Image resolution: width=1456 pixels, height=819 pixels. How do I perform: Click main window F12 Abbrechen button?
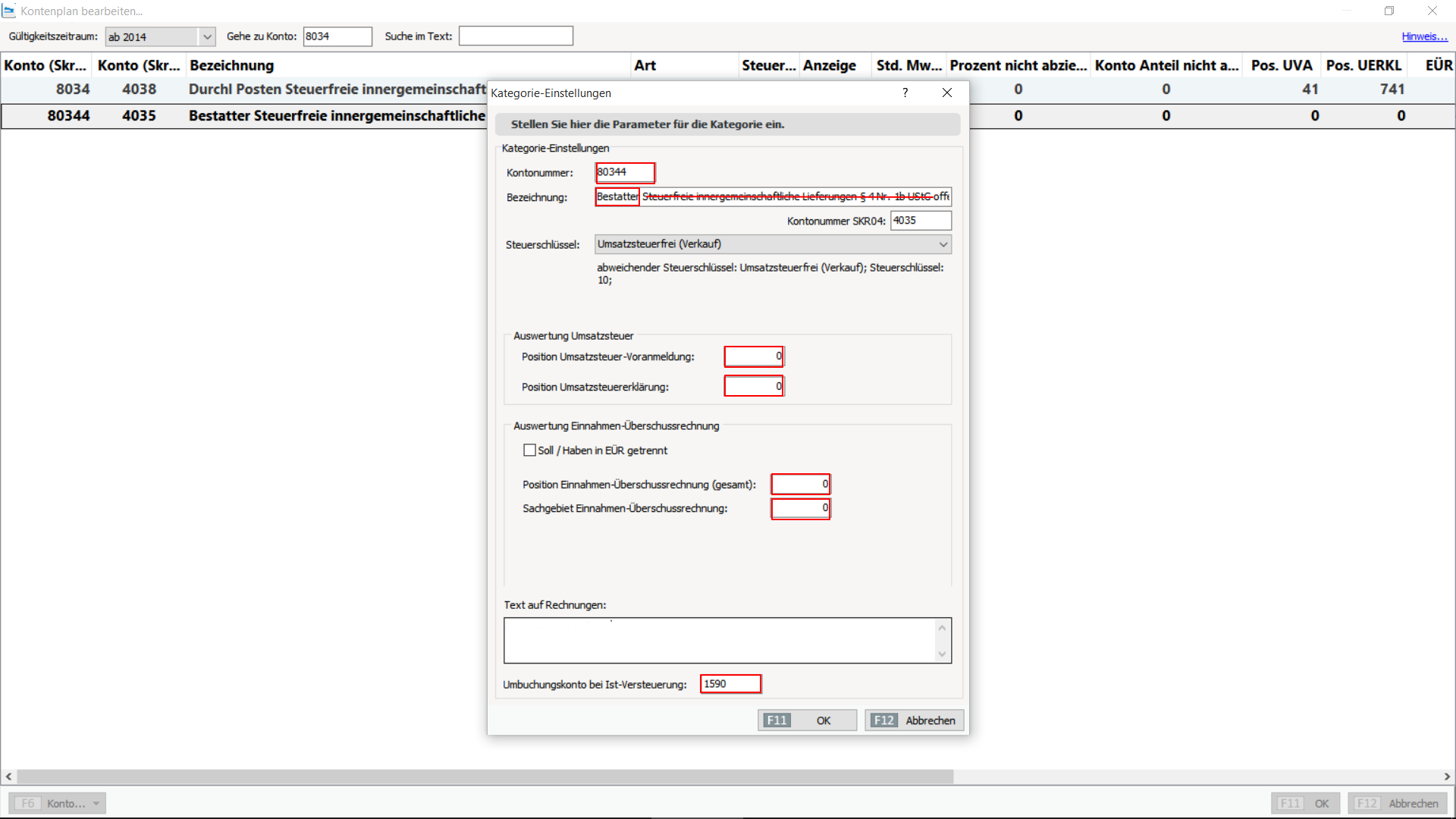[x=1398, y=803]
